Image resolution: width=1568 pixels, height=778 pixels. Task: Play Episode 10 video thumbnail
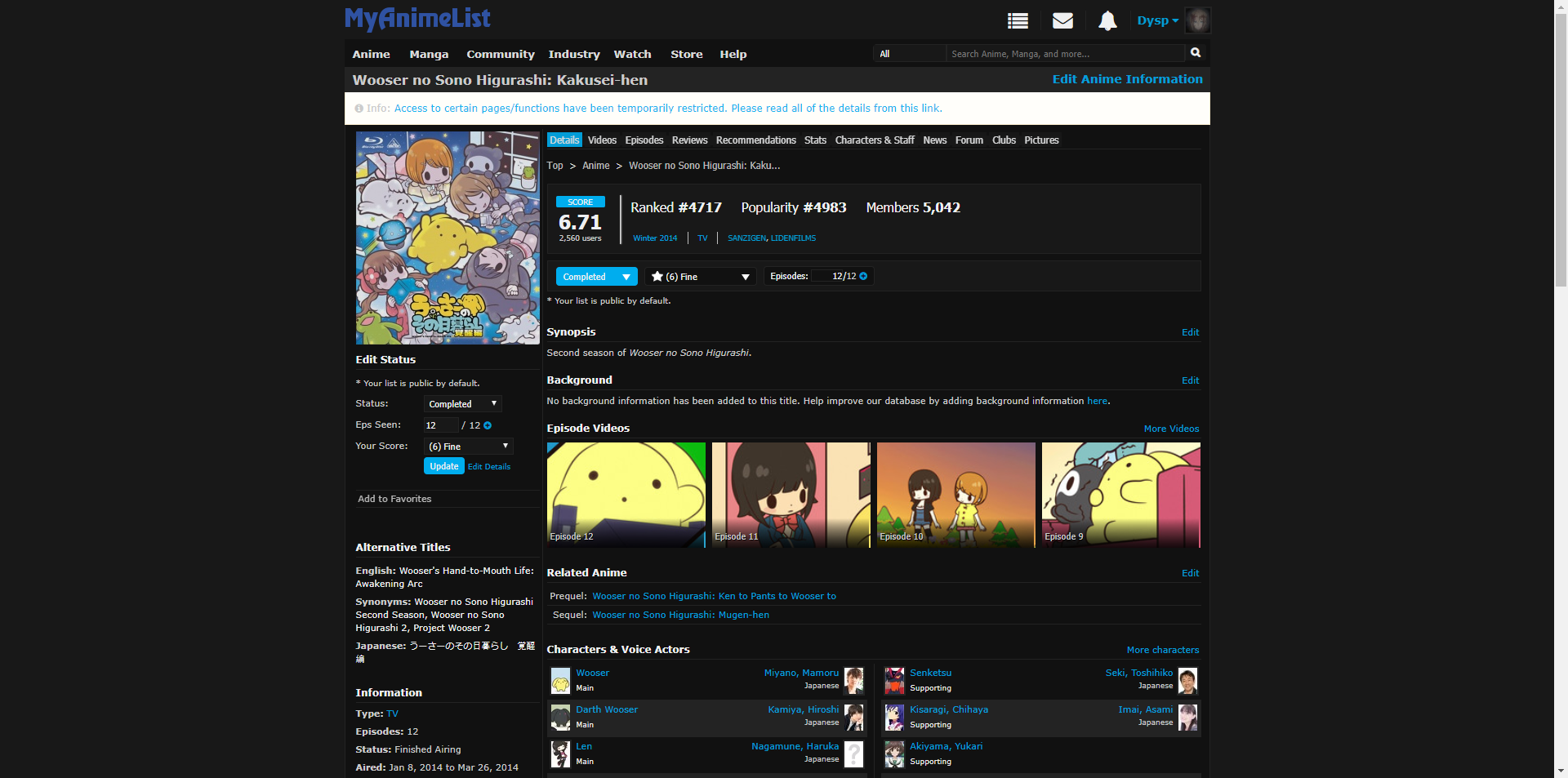[955, 495]
